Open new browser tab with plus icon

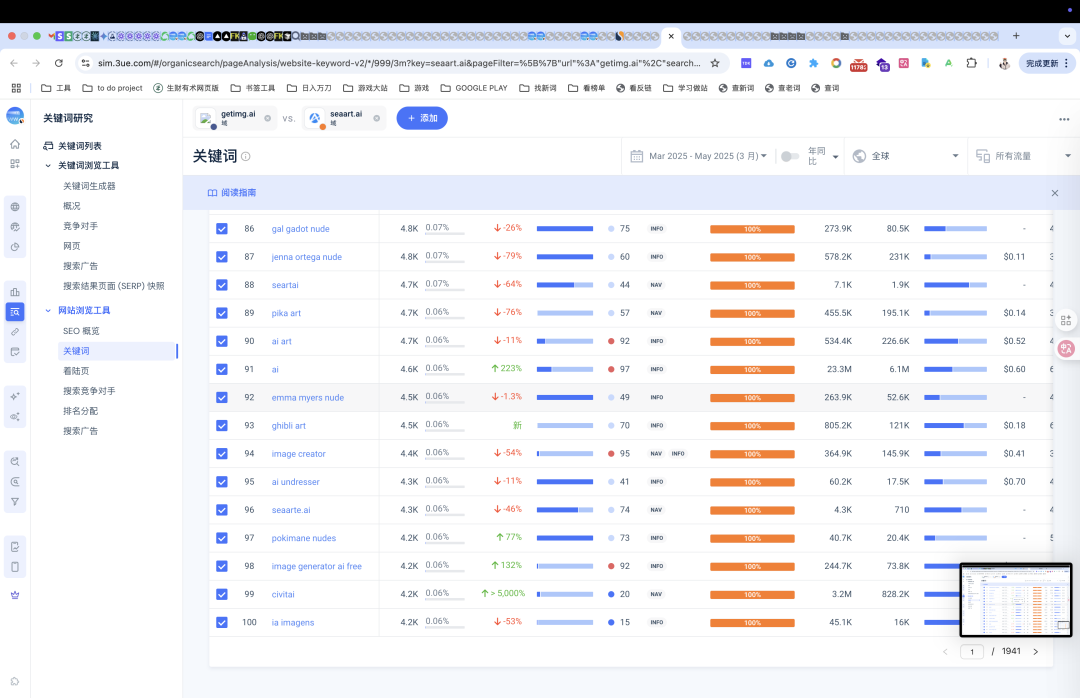click(1016, 36)
